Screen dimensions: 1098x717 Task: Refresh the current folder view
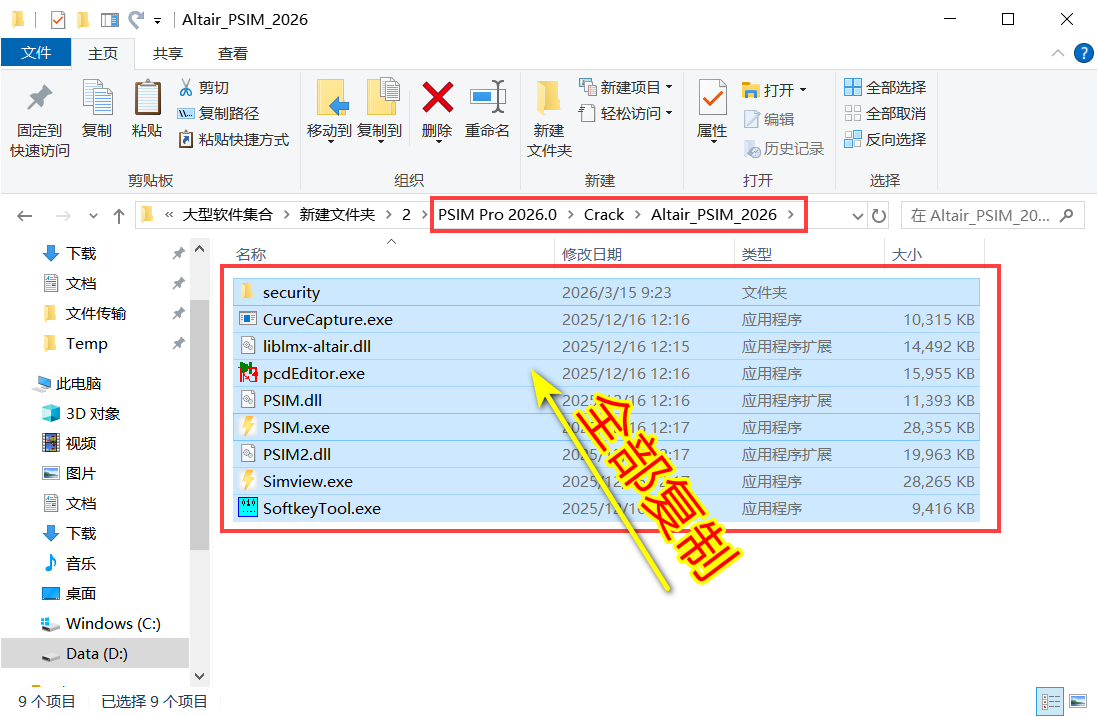click(x=879, y=216)
